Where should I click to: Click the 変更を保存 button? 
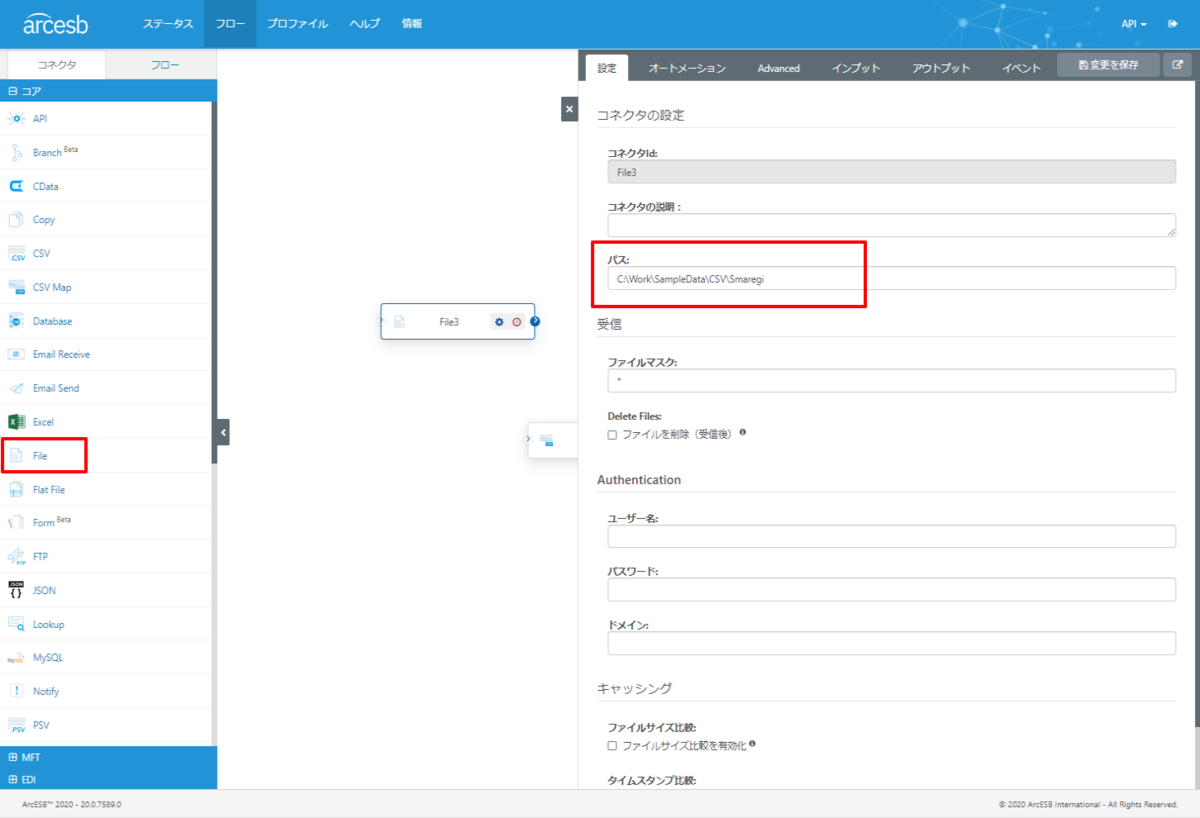pos(1108,65)
